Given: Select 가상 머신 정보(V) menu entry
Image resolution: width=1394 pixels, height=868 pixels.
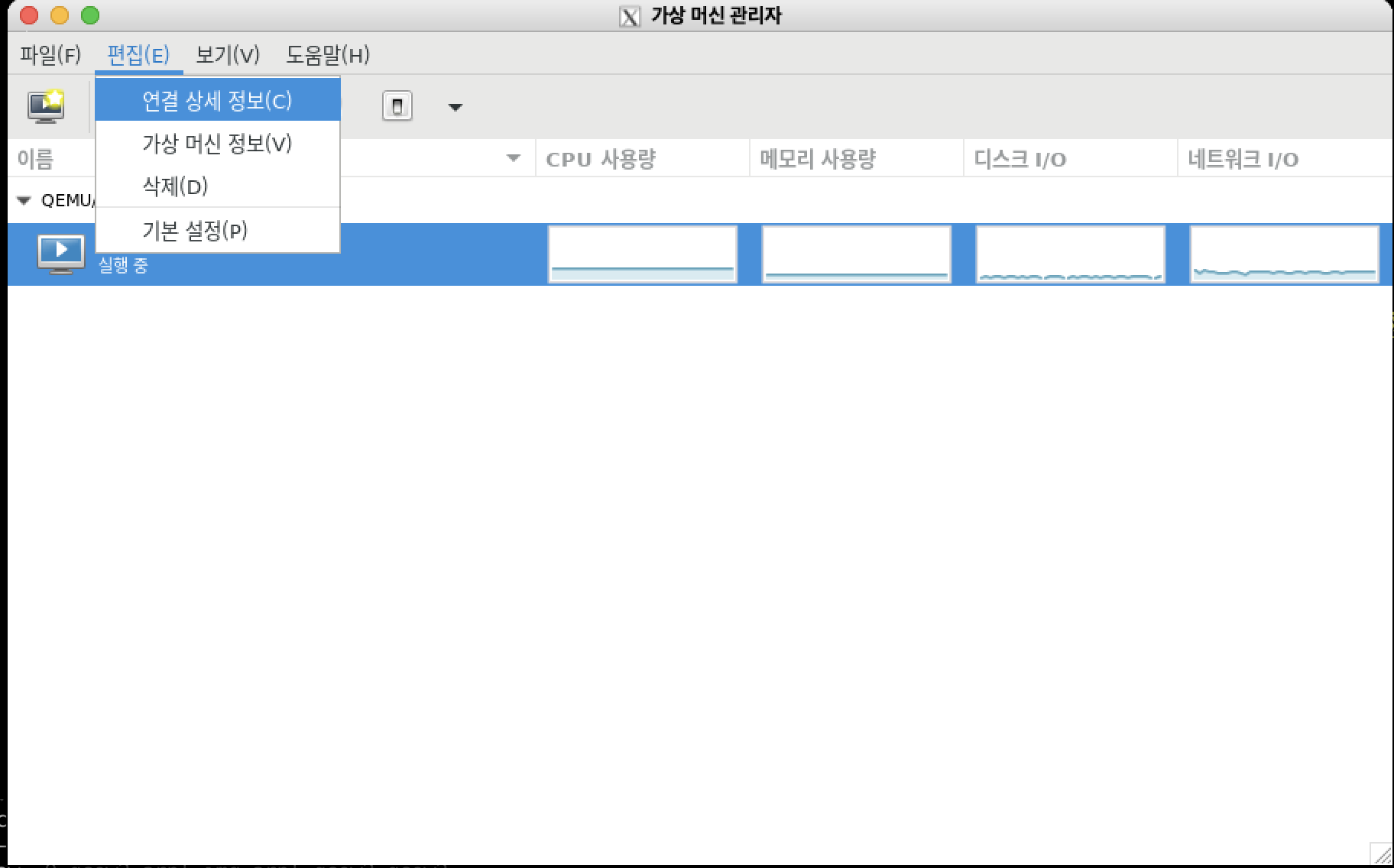Looking at the screenshot, I should click(x=216, y=143).
